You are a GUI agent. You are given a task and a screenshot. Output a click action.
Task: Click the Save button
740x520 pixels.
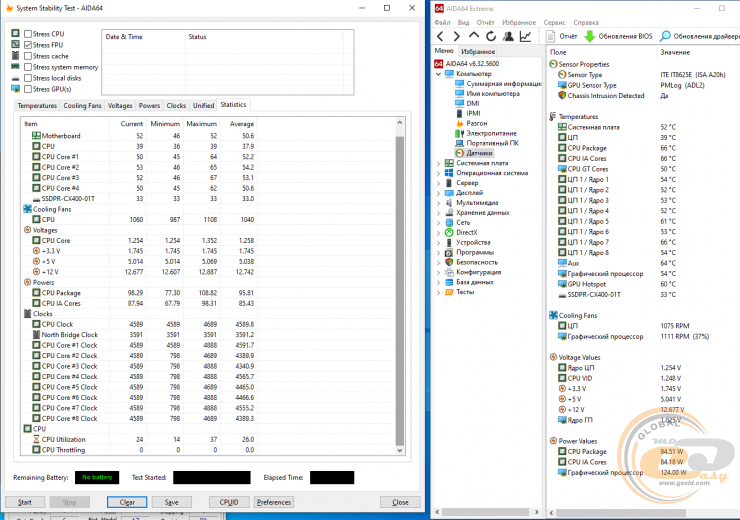(x=171, y=502)
